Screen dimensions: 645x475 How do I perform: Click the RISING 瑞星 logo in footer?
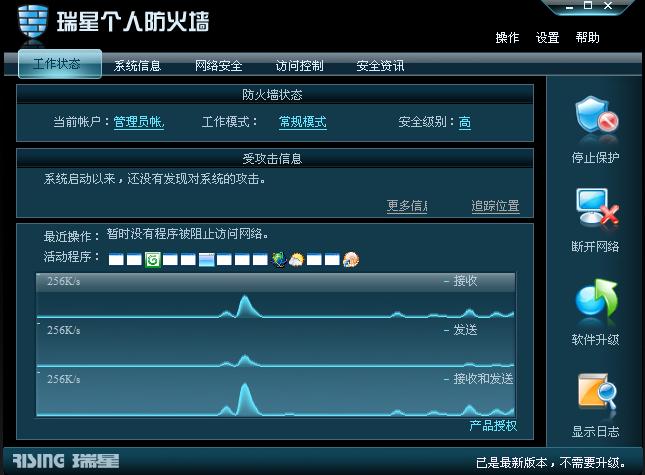click(66, 461)
